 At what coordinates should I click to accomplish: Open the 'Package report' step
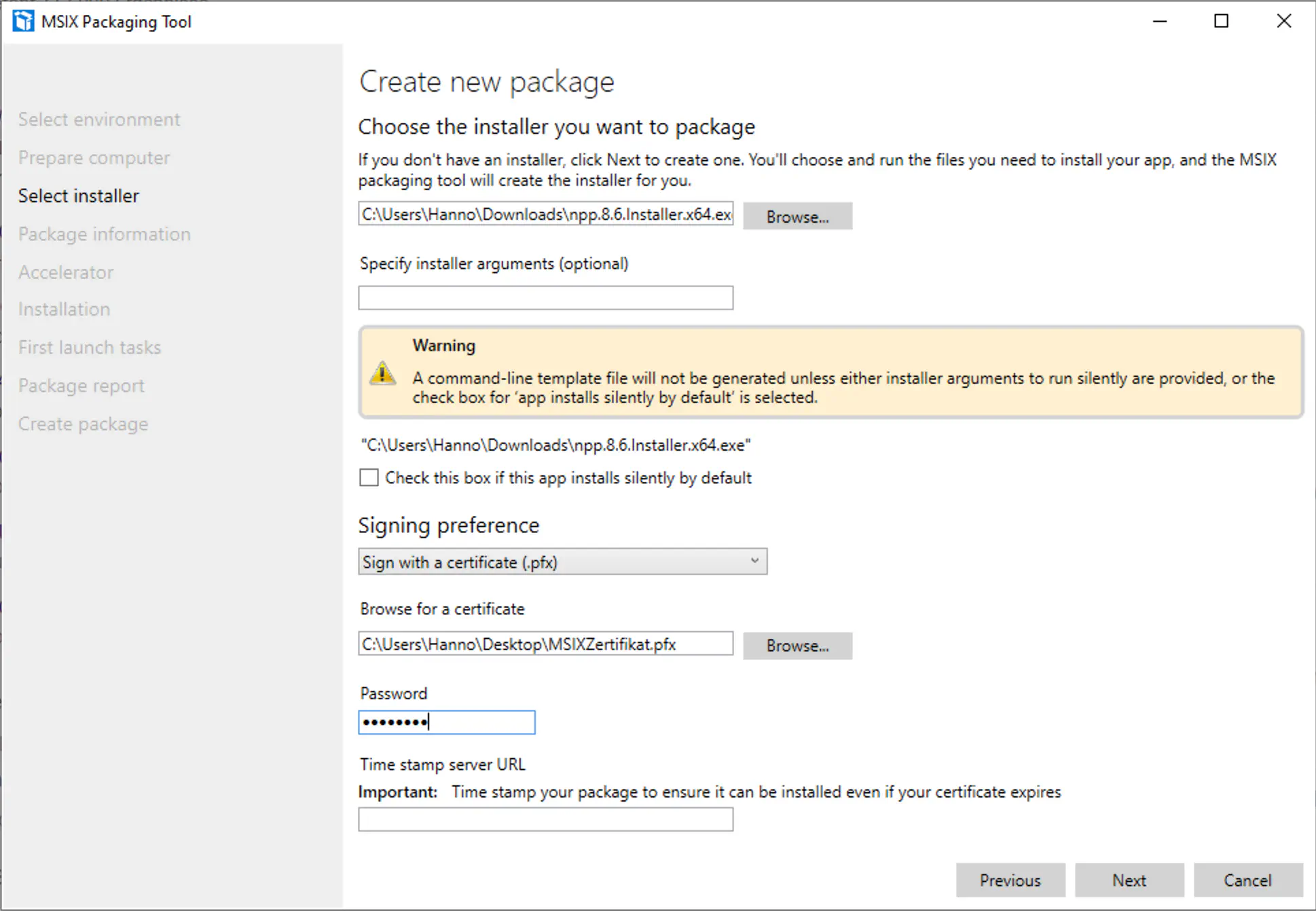(x=81, y=385)
